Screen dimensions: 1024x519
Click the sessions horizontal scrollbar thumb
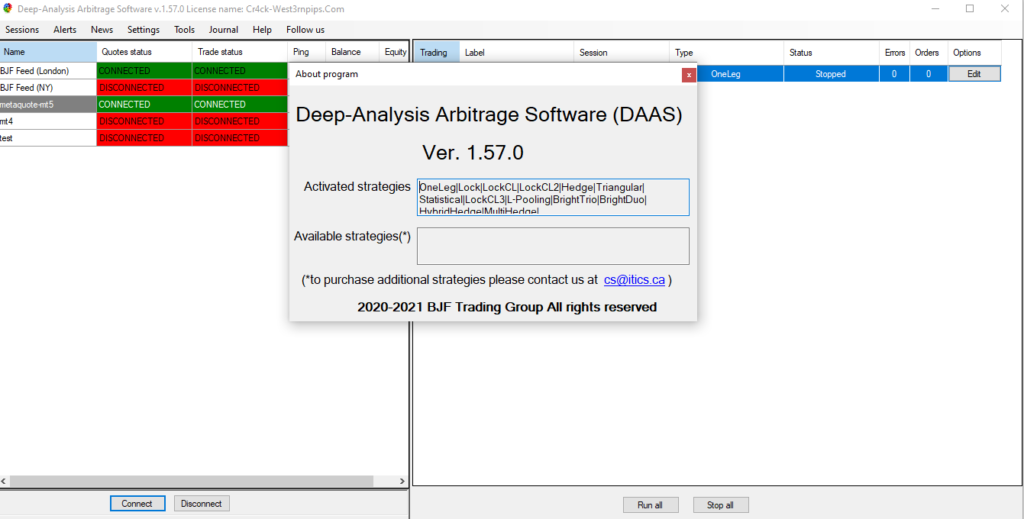pos(191,481)
